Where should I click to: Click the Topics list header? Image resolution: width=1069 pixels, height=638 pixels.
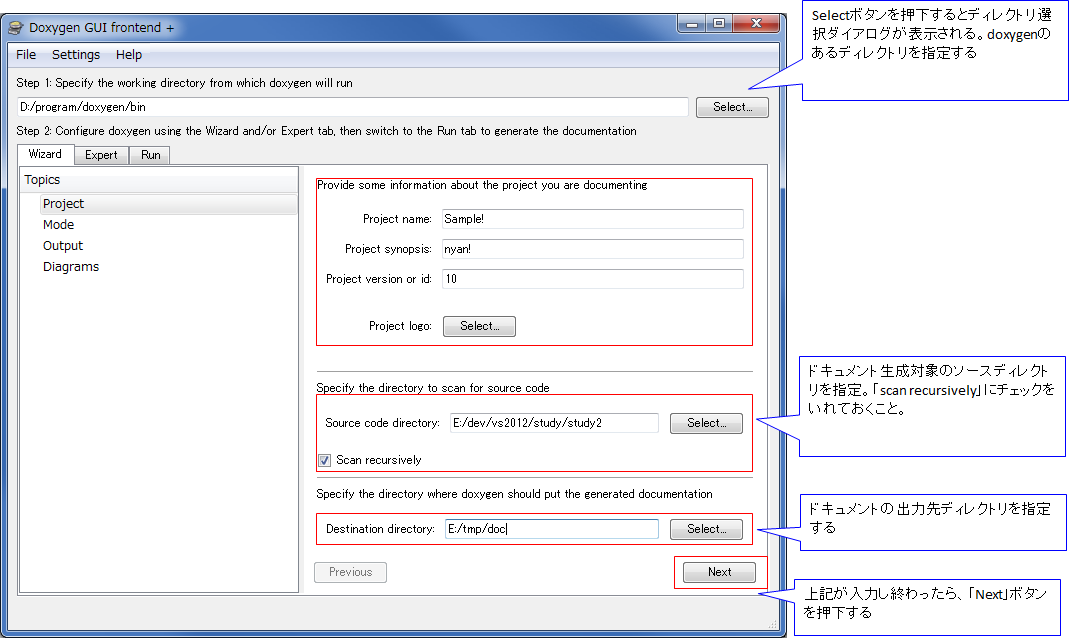coord(159,180)
